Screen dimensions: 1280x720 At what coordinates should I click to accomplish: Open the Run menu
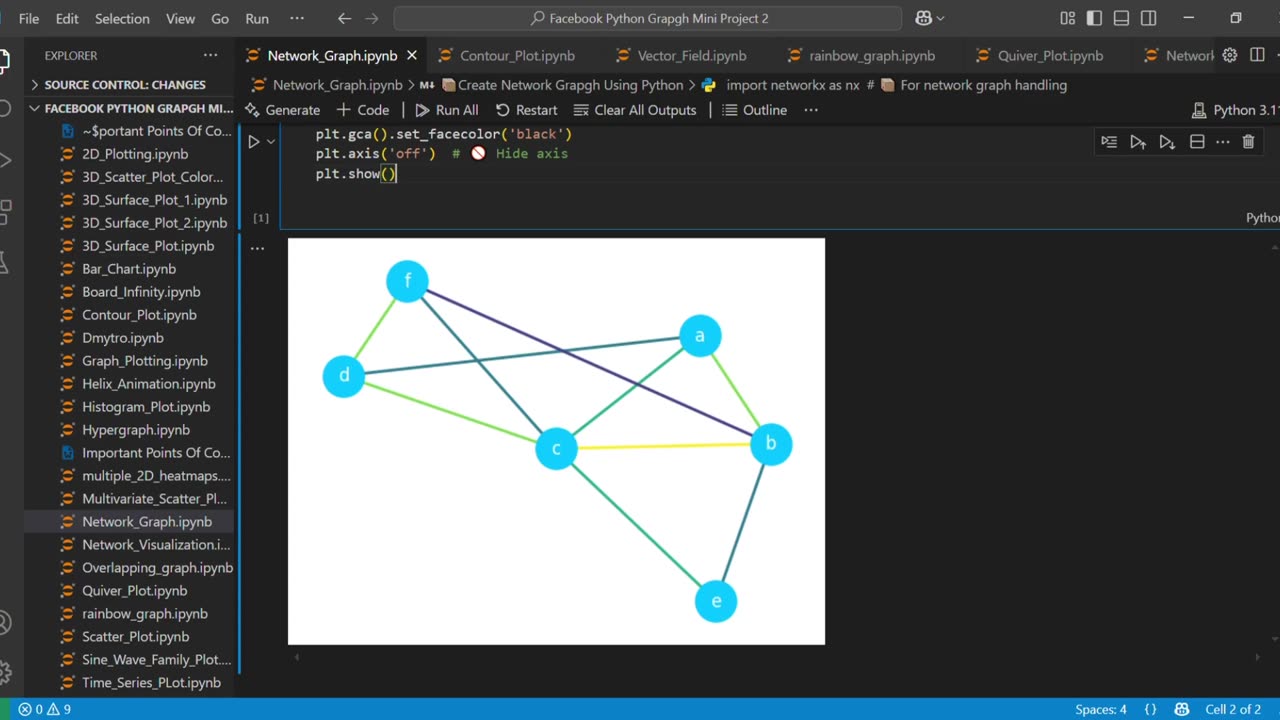(257, 18)
